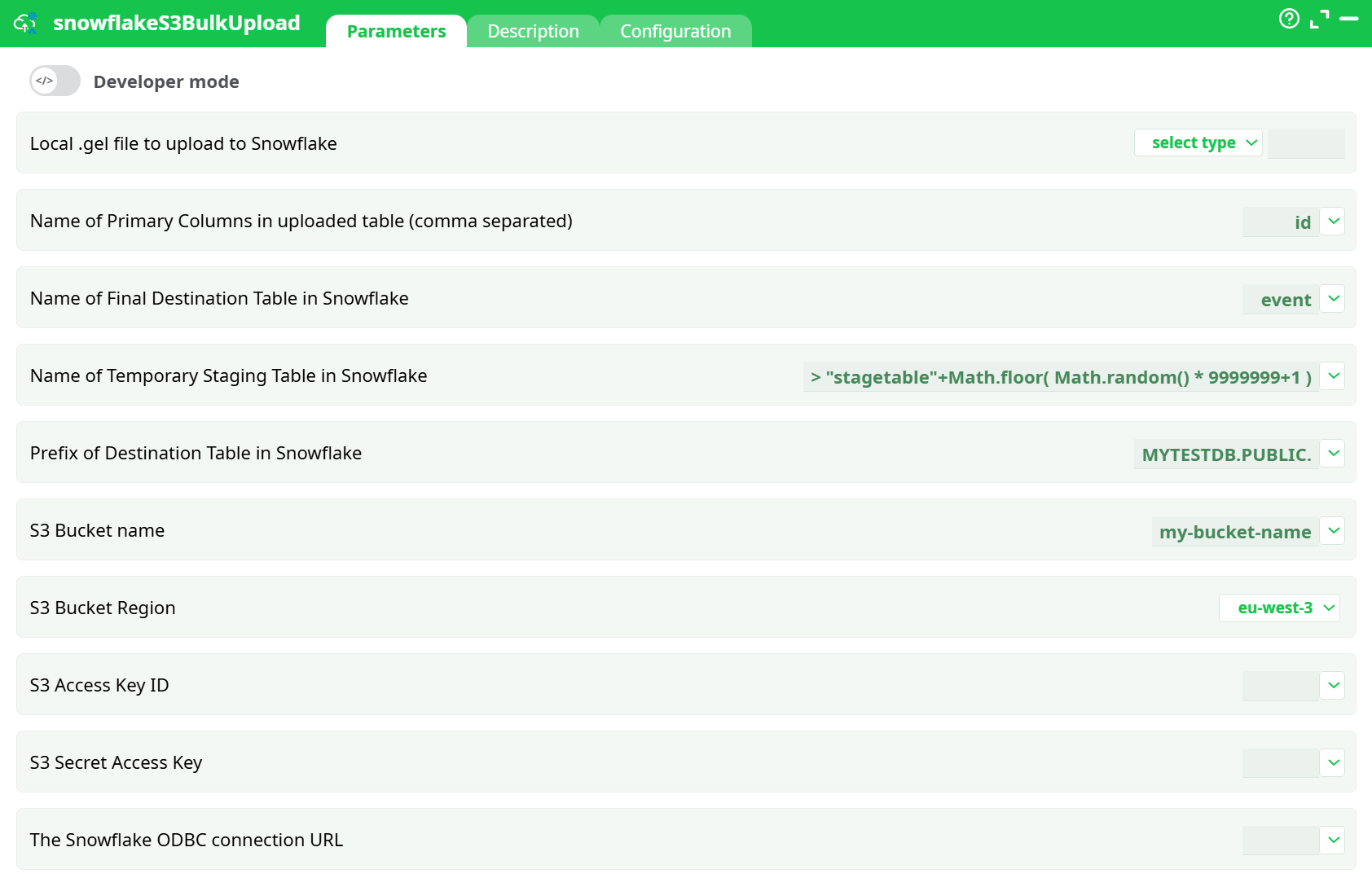The height and width of the screenshot is (878, 1372).
Task: Open the "select type" dropdown
Action: tap(1198, 143)
